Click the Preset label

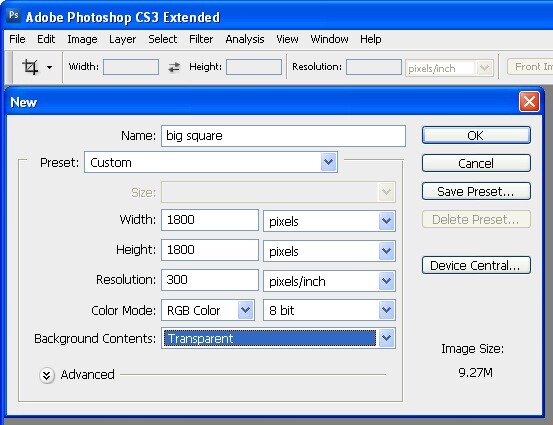tap(59, 163)
